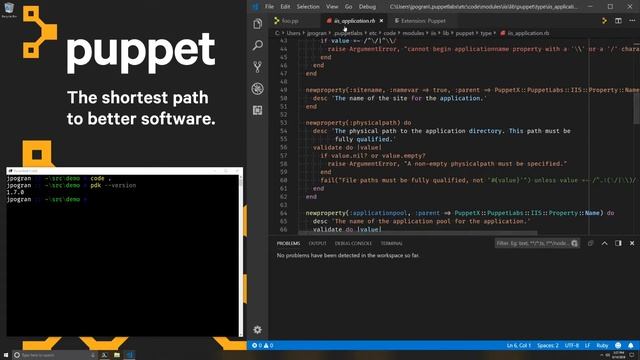Click the editor vertical scrollbar thumb
This screenshot has width=640, height=360.
click(637, 107)
